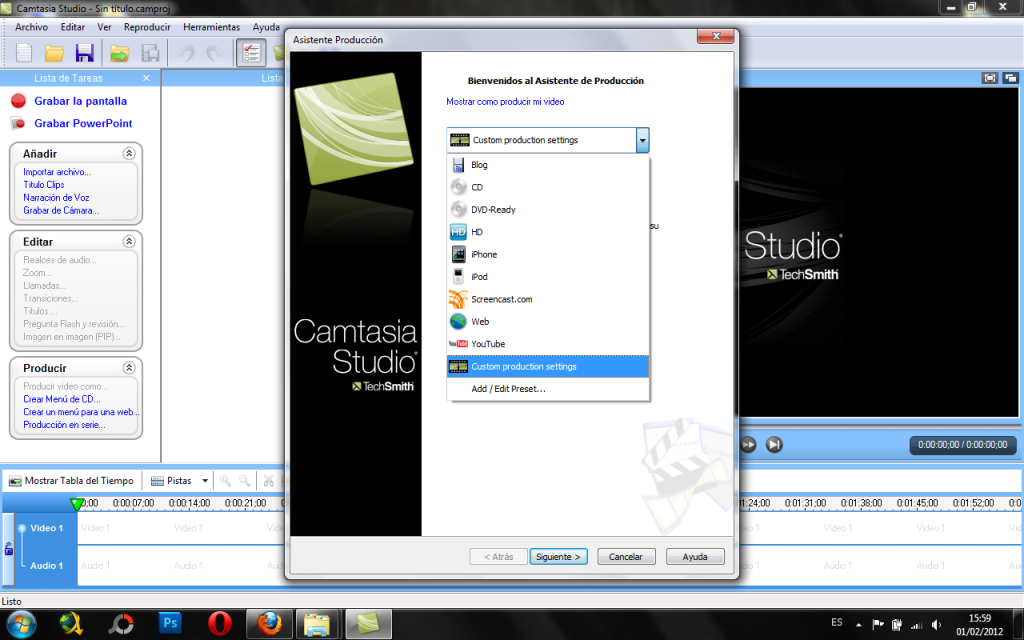Screen dimensions: 1024x640
Task: Choose the YouTube preset
Action: [548, 344]
